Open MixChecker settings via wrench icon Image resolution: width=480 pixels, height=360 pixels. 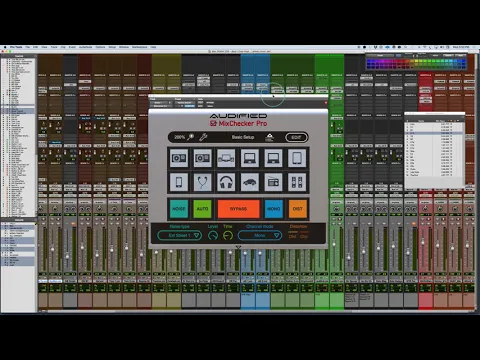203,137
